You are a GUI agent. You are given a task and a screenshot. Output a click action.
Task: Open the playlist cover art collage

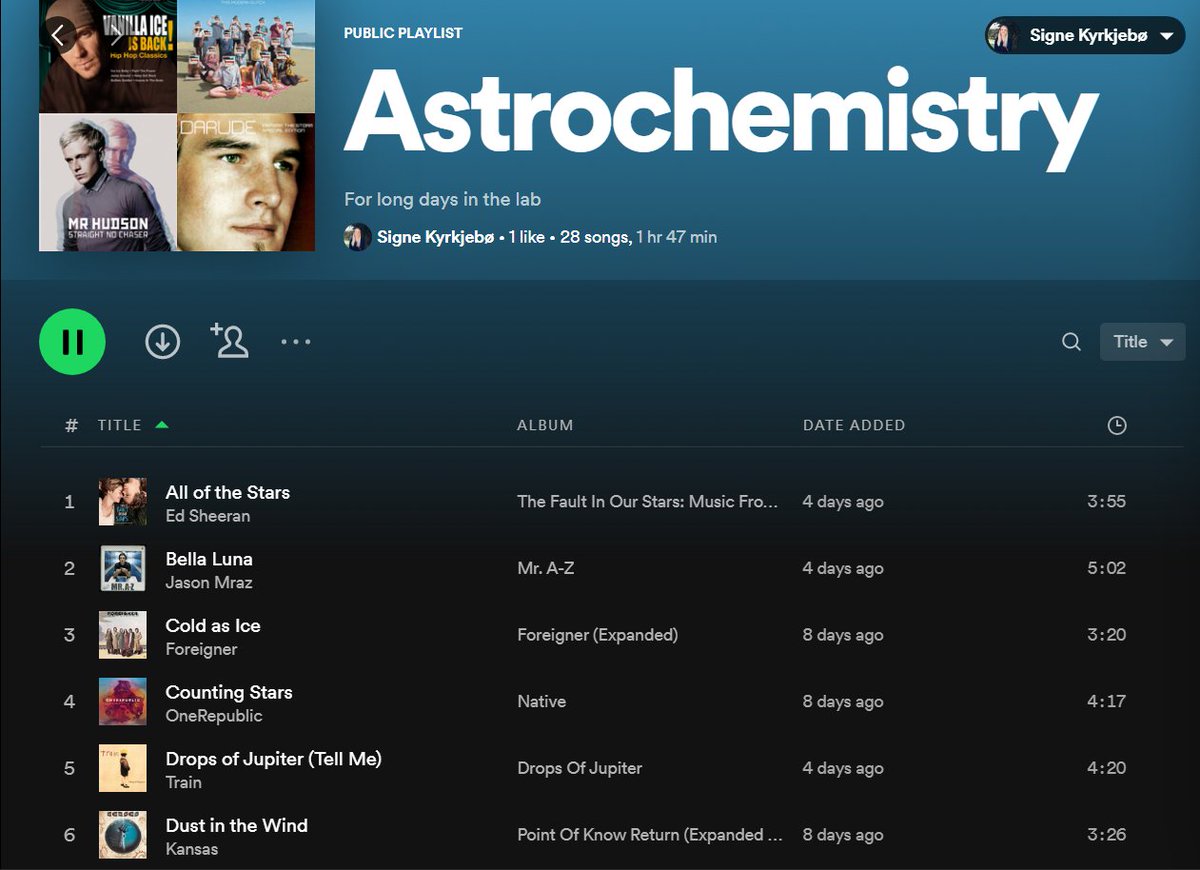(177, 125)
